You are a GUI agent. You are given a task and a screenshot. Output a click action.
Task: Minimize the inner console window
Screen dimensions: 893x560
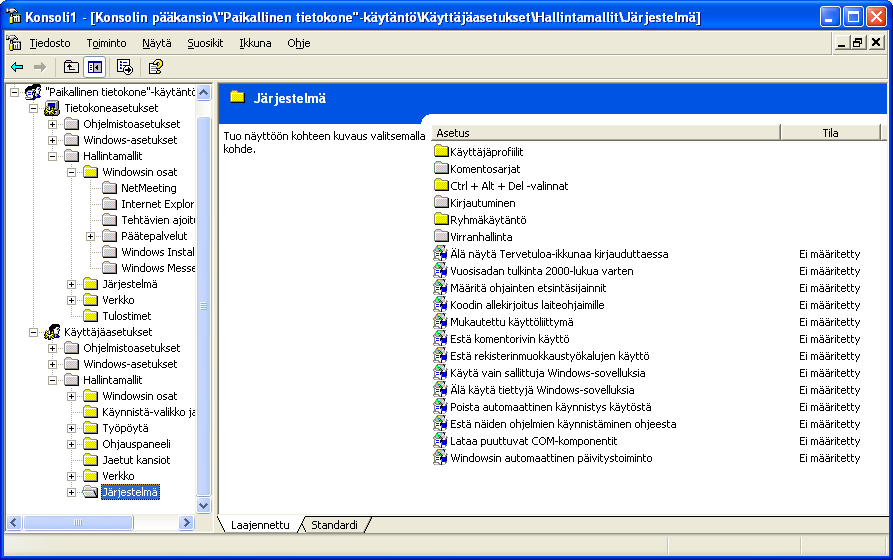click(x=841, y=43)
